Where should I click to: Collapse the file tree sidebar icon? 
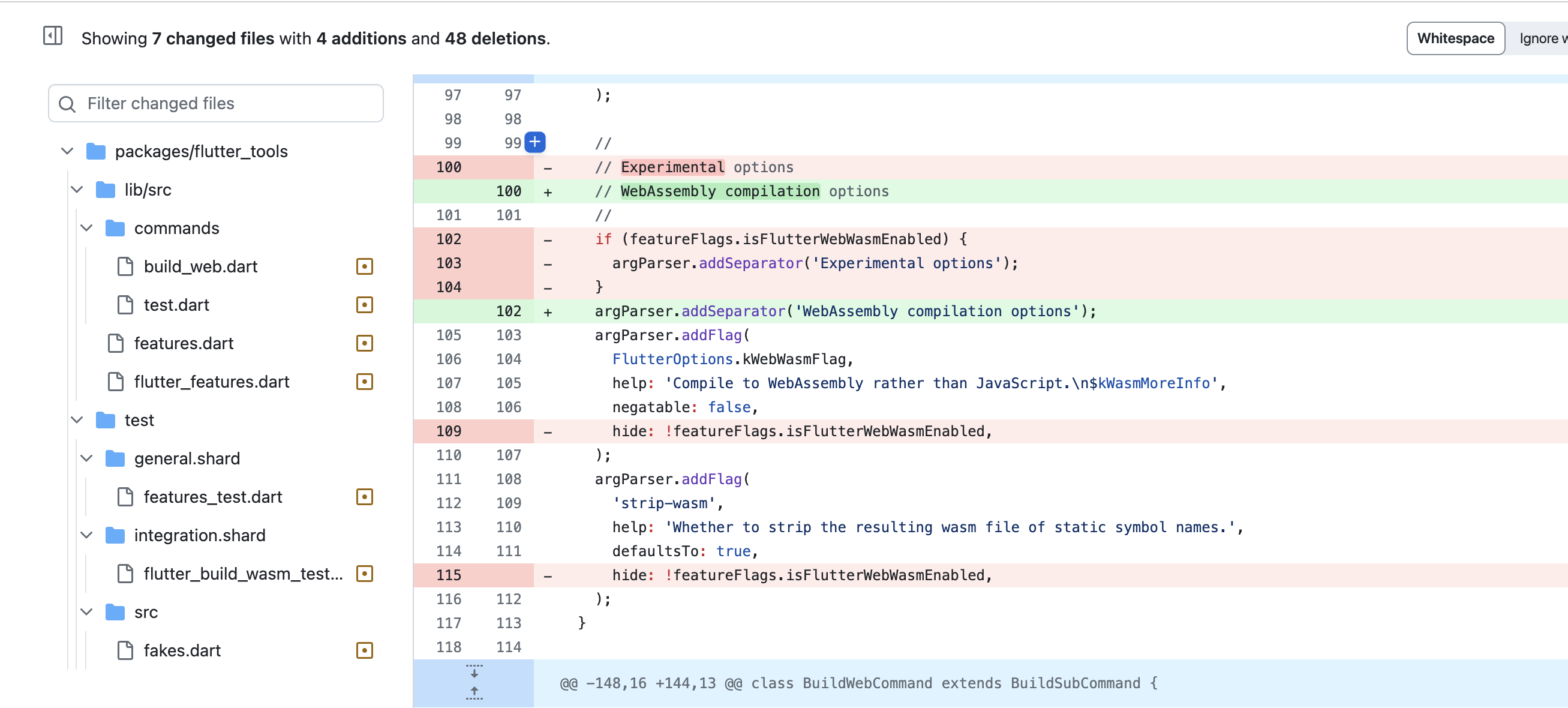coord(53,36)
